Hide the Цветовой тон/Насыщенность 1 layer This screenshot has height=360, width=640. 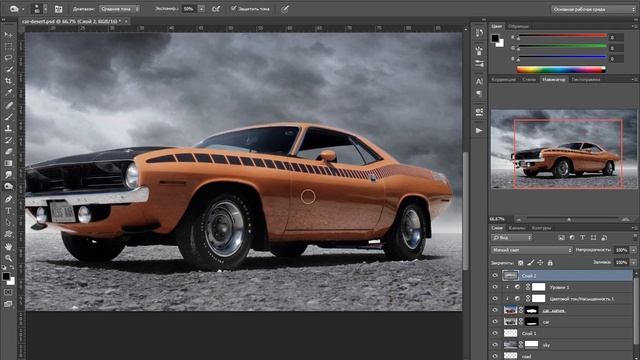point(495,298)
